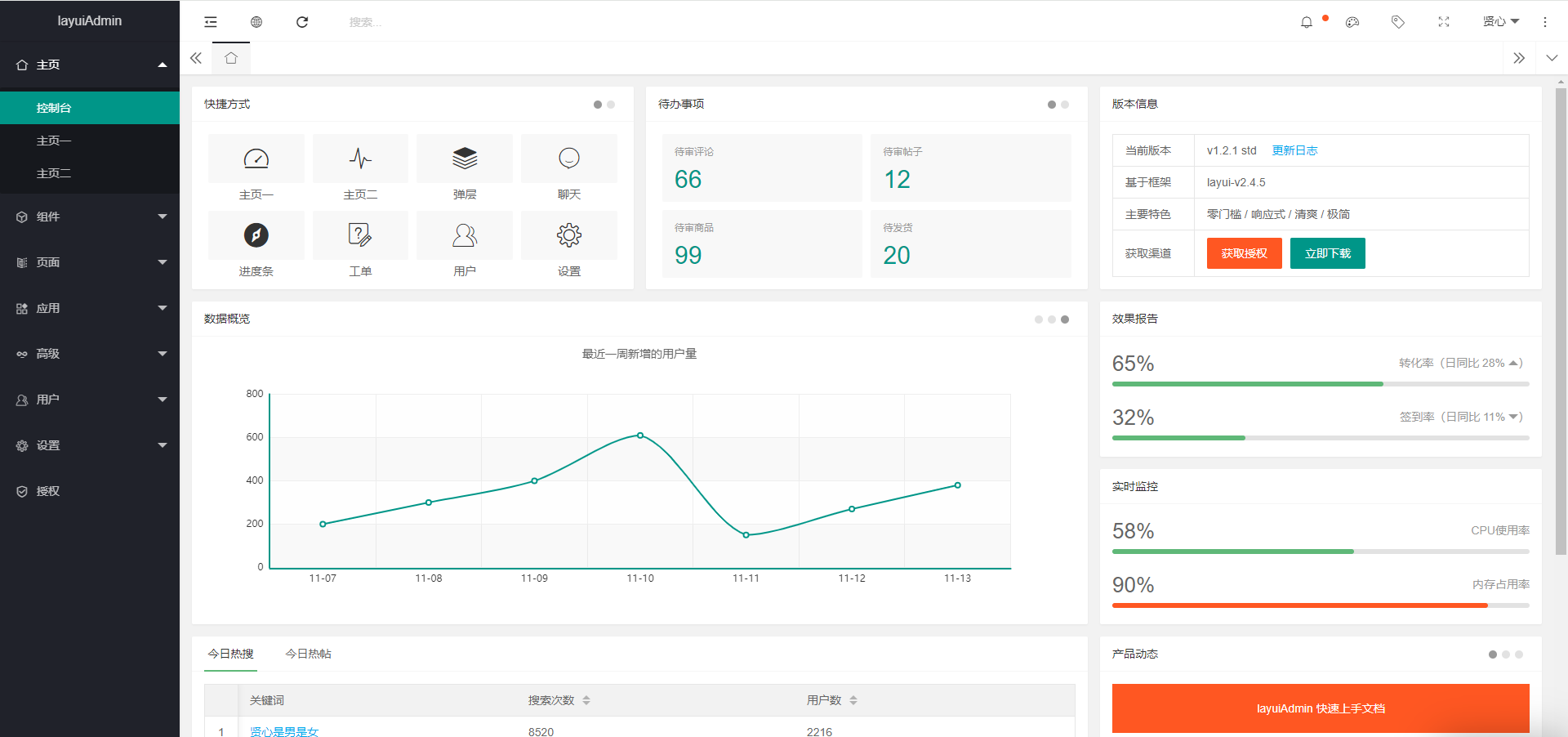Click the refresh page icon
This screenshot has width=1568, height=737.
[302, 22]
